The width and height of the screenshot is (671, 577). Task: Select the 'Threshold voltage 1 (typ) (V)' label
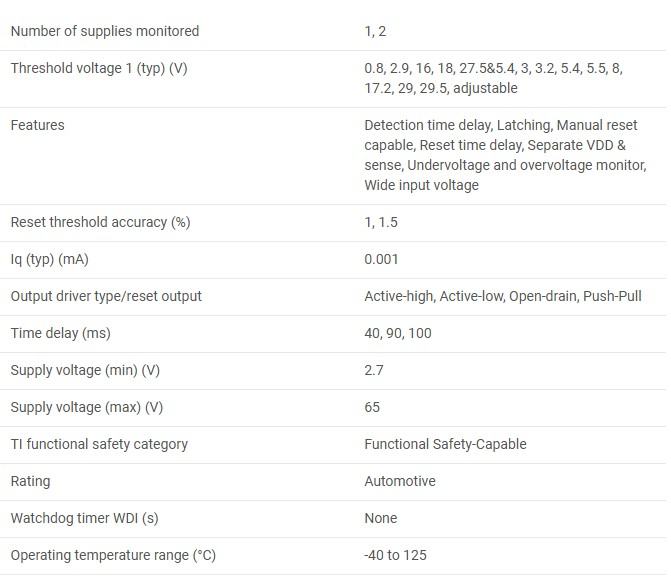point(98,68)
